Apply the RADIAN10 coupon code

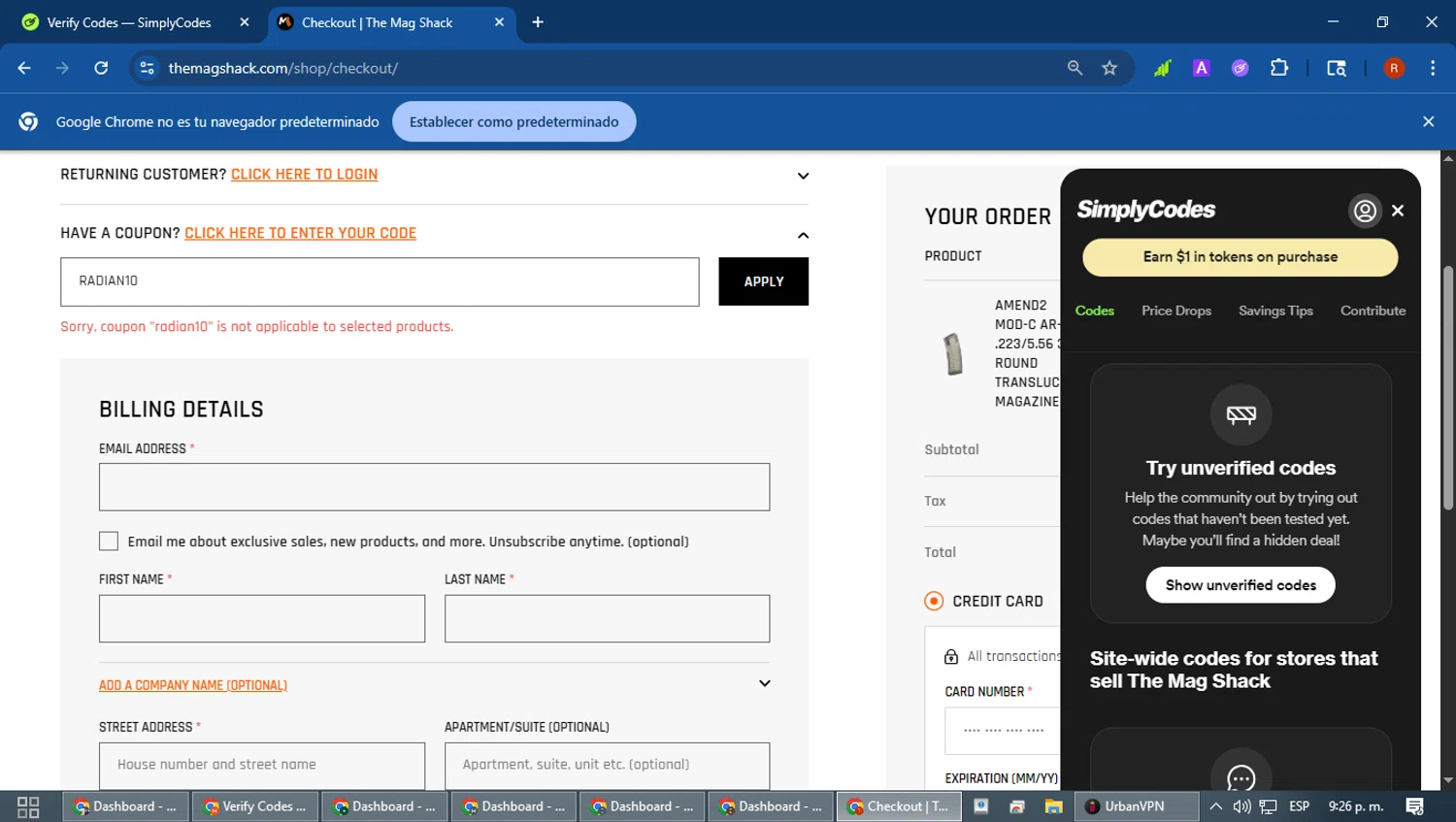763,281
